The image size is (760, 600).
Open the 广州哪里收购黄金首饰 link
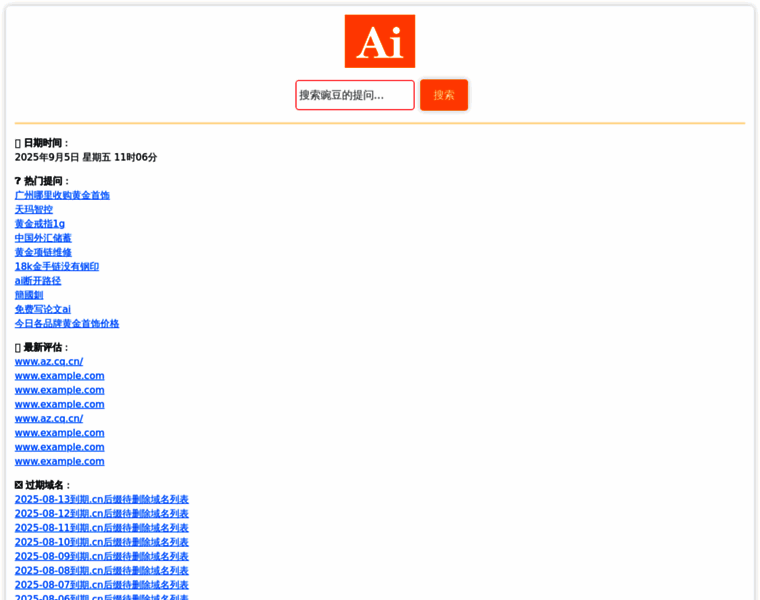62,195
